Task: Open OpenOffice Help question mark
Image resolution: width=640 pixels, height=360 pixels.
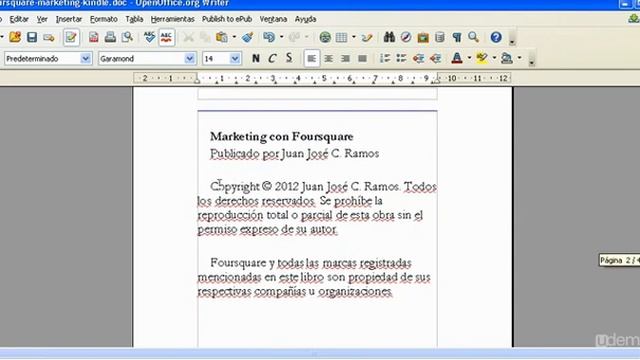Action: coord(496,37)
